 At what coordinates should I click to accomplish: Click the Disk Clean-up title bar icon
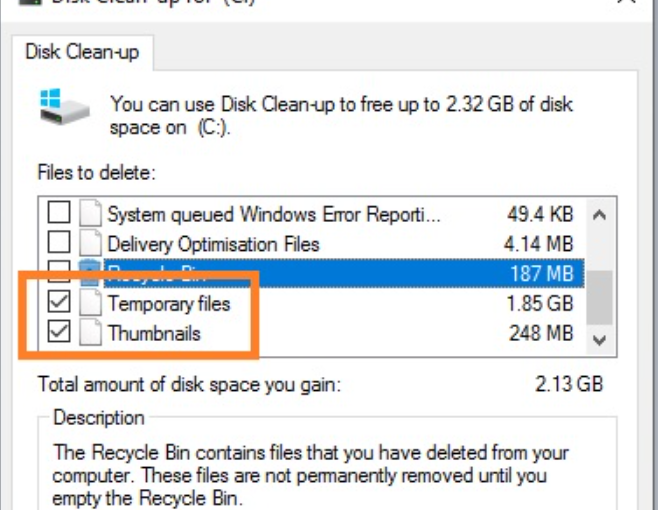[31, 2]
